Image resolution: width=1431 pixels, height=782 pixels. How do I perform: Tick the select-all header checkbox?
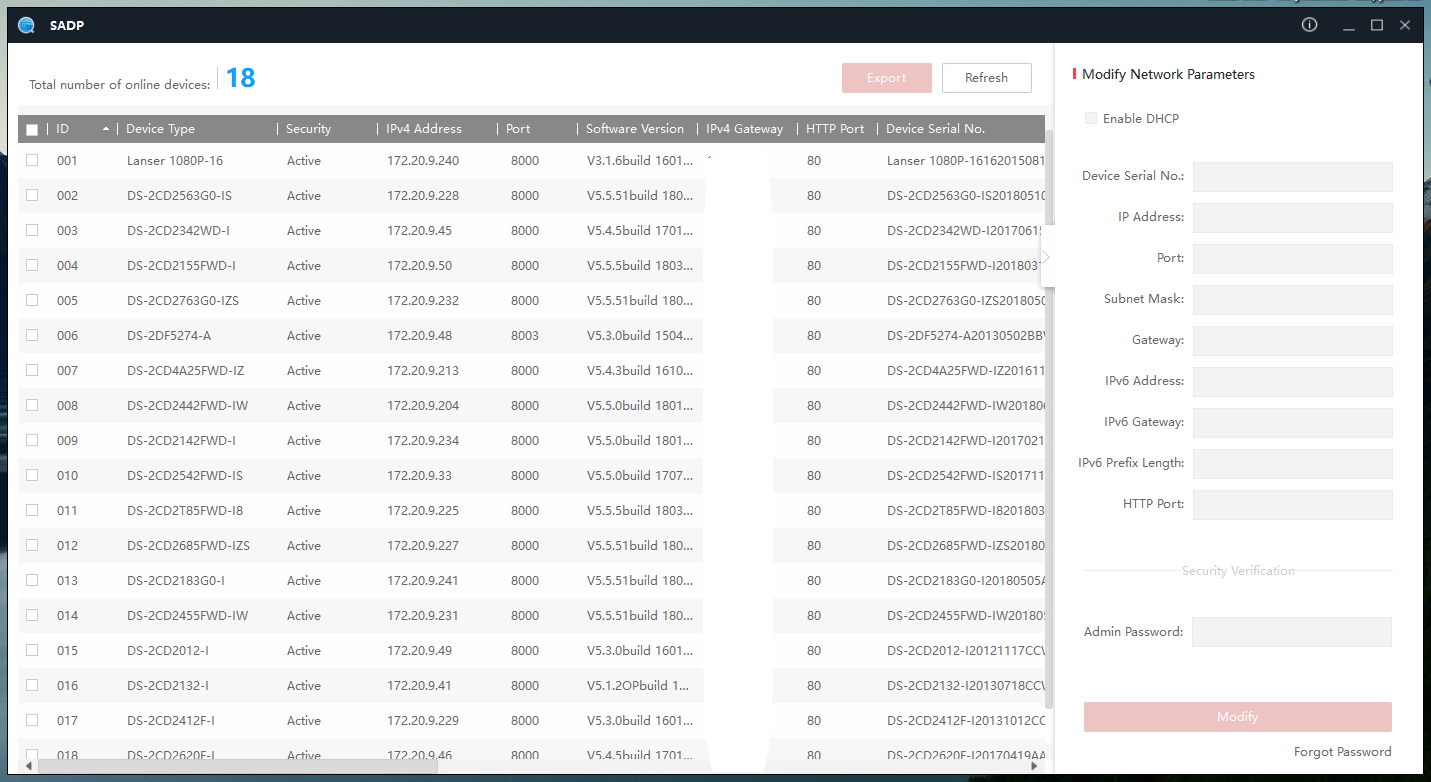(32, 129)
